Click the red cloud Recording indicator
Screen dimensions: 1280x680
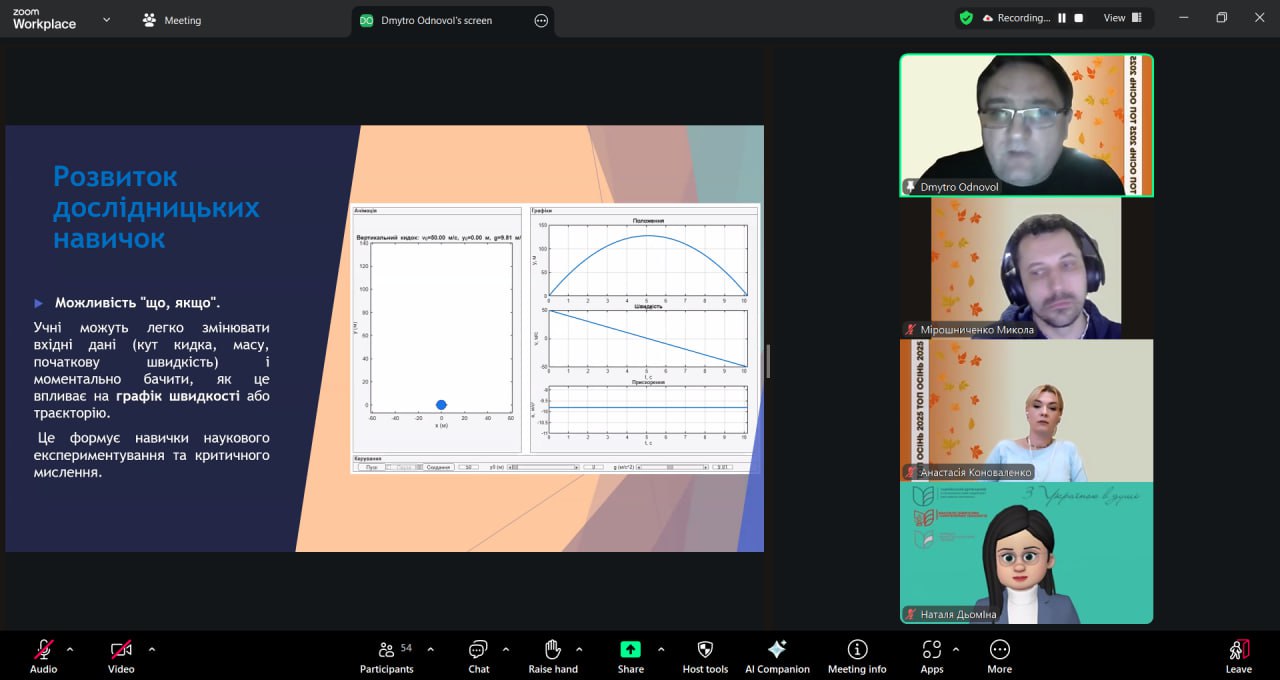click(x=988, y=18)
